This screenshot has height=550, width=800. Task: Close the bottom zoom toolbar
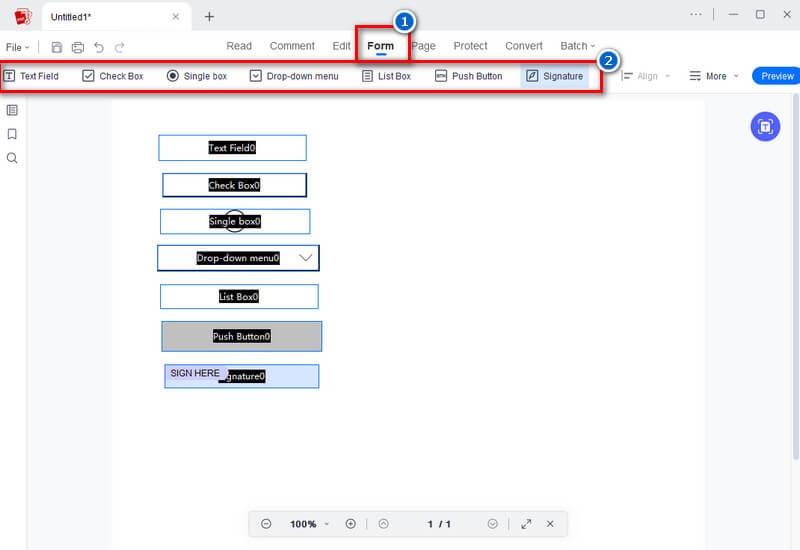(550, 524)
